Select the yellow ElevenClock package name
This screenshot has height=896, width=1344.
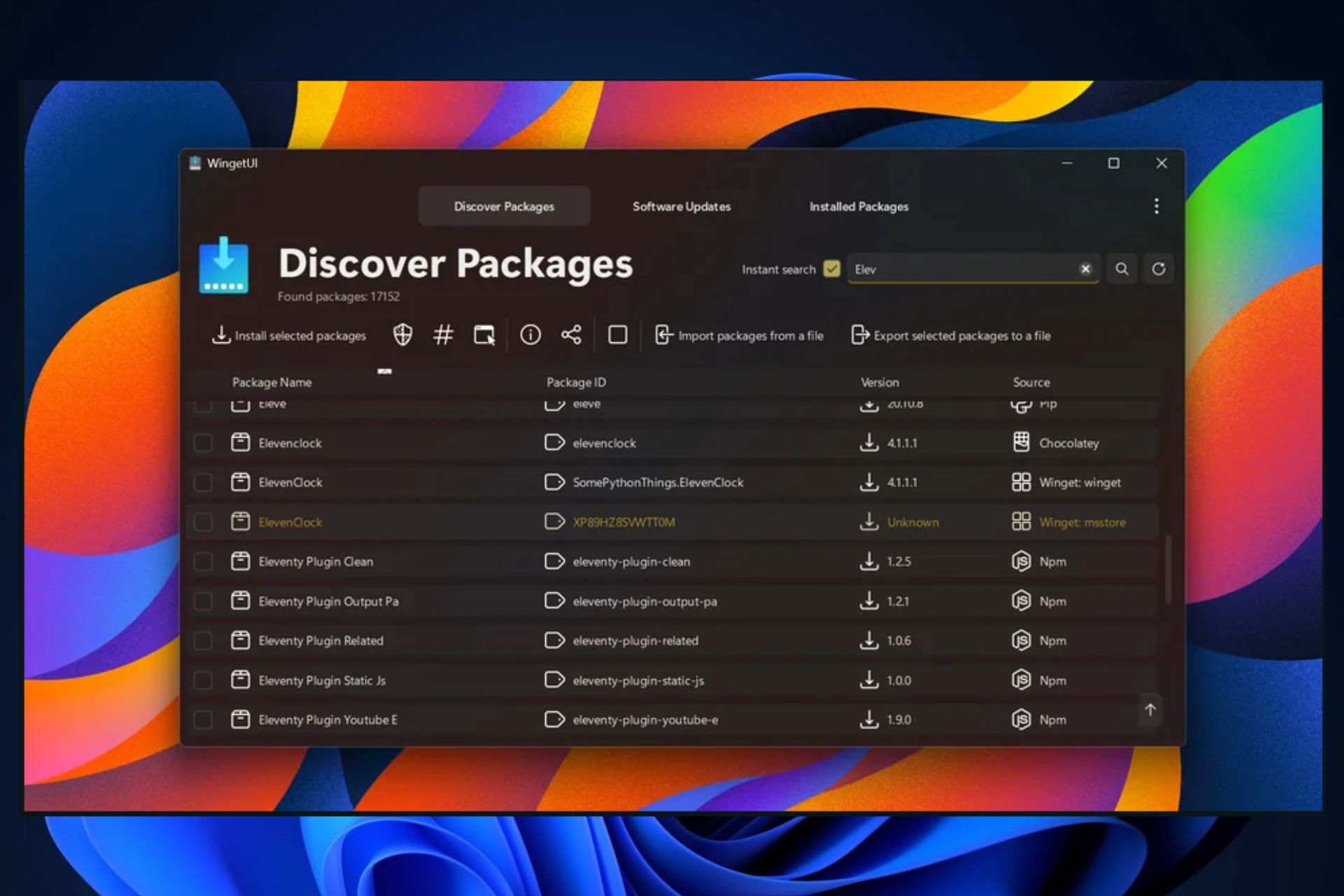coord(290,522)
